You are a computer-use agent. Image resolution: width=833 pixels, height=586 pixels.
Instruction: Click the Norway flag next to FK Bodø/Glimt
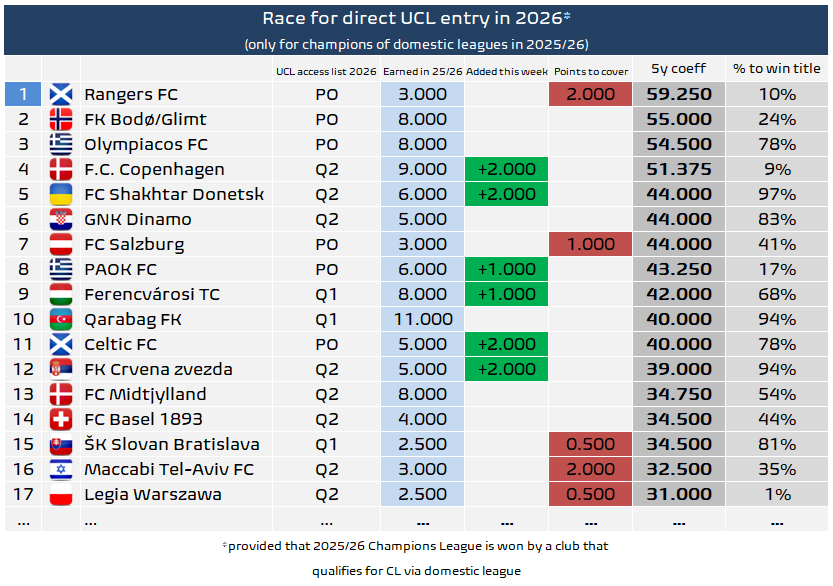click(x=60, y=119)
